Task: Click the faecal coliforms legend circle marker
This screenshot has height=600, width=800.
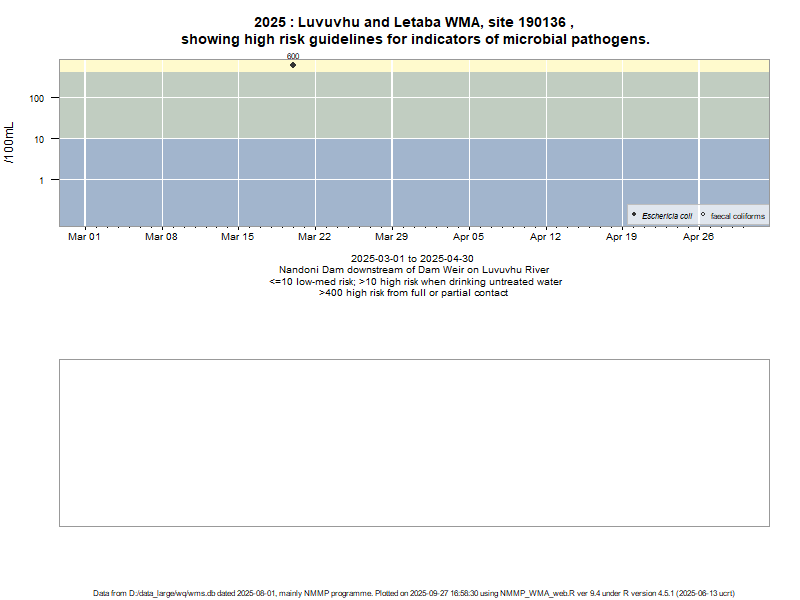Action: 703,215
